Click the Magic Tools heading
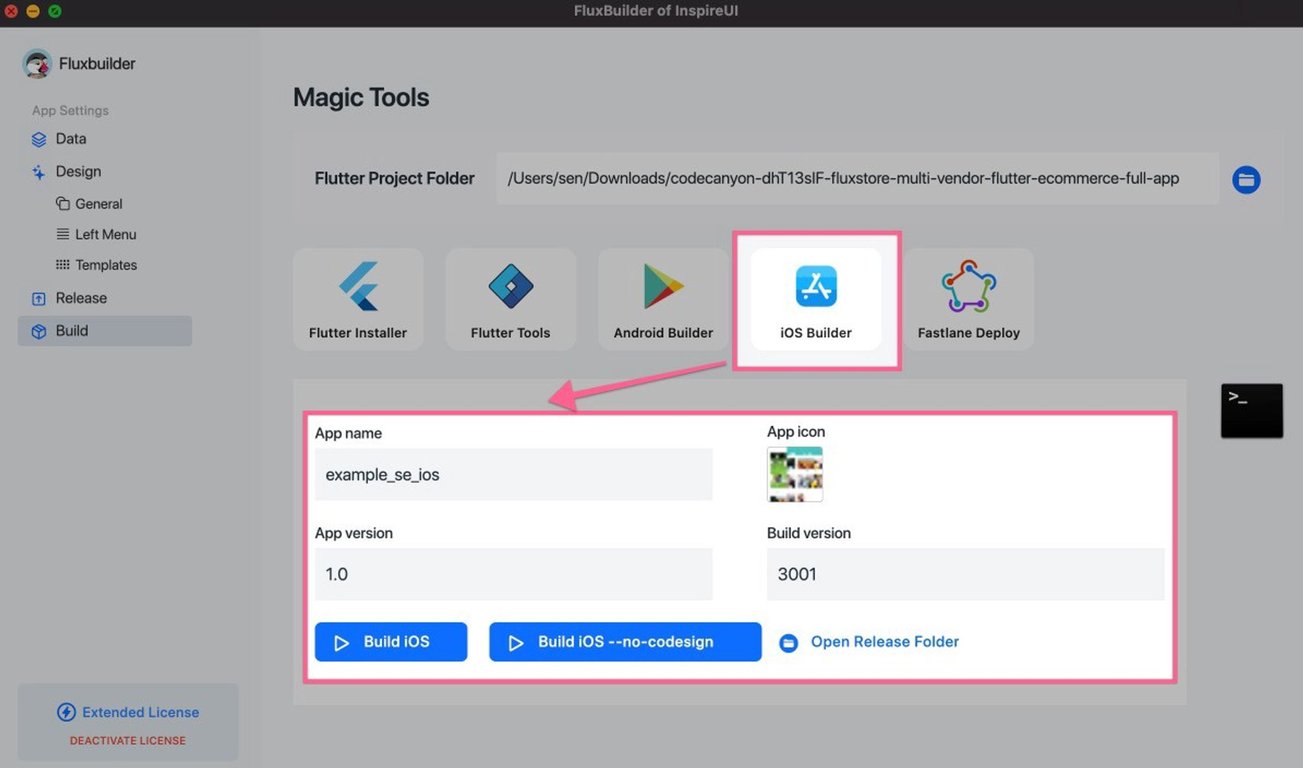The image size is (1303, 768). click(361, 97)
